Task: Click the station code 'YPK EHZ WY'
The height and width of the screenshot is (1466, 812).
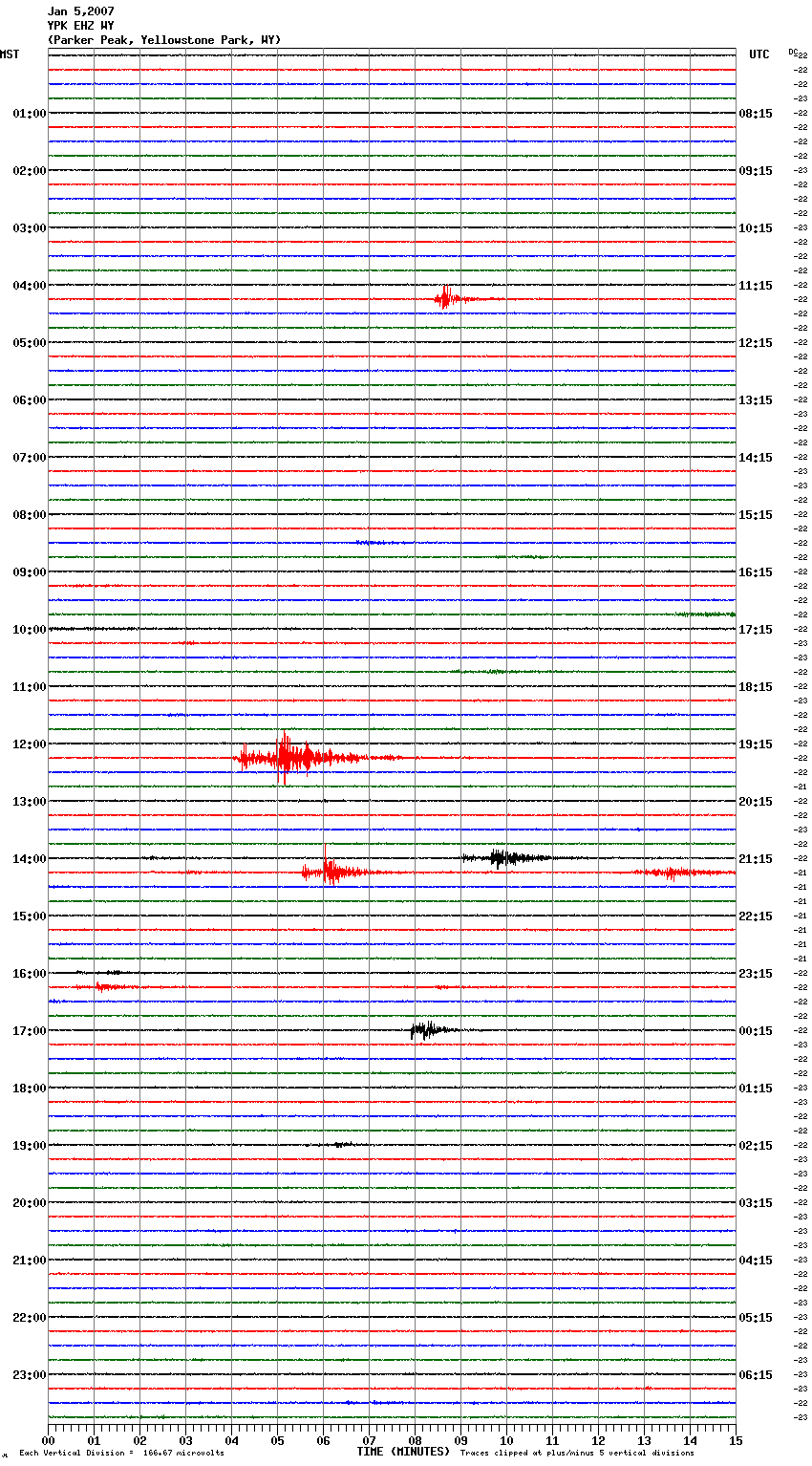Action: 81,26
